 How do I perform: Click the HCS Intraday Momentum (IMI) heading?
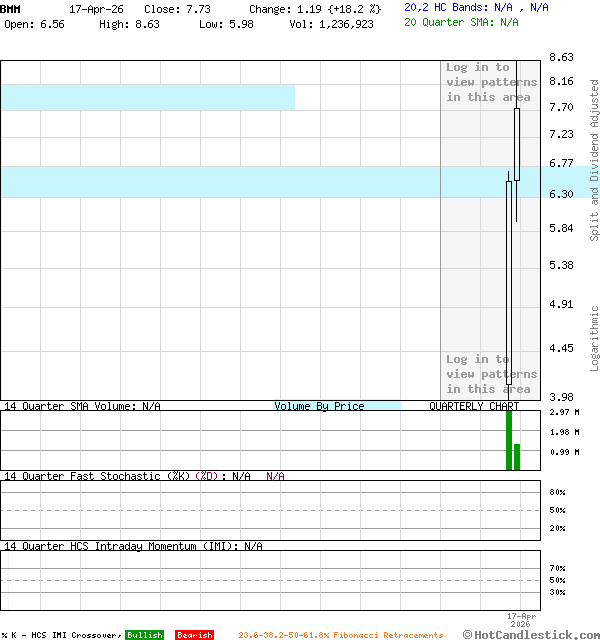coord(133,546)
